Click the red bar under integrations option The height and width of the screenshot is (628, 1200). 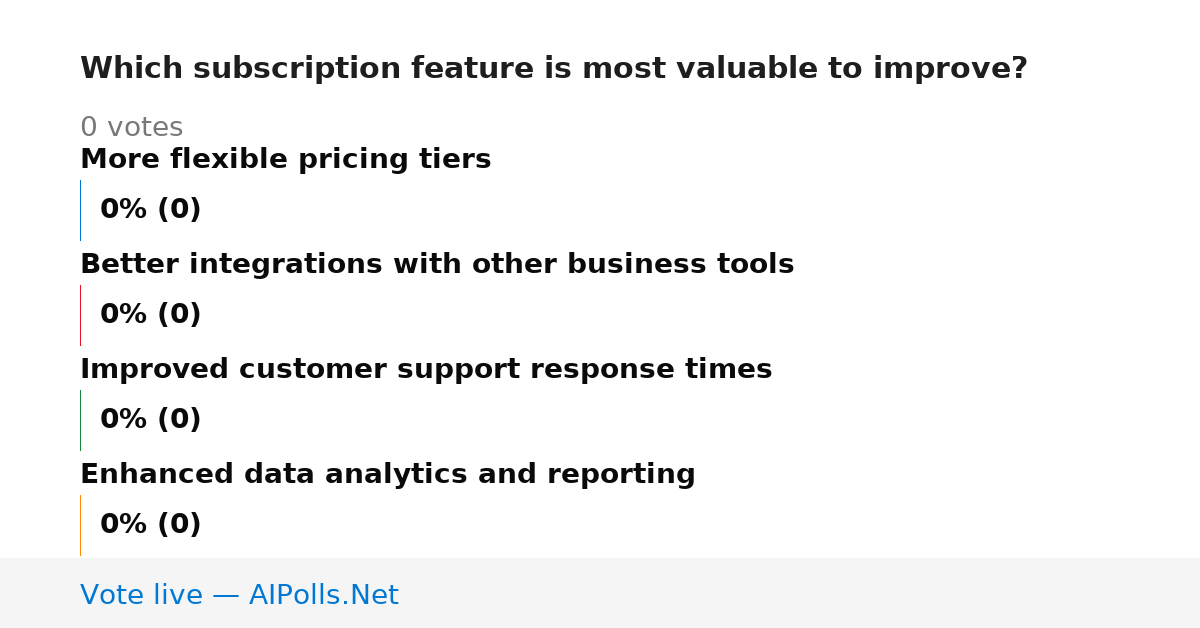coord(80,315)
